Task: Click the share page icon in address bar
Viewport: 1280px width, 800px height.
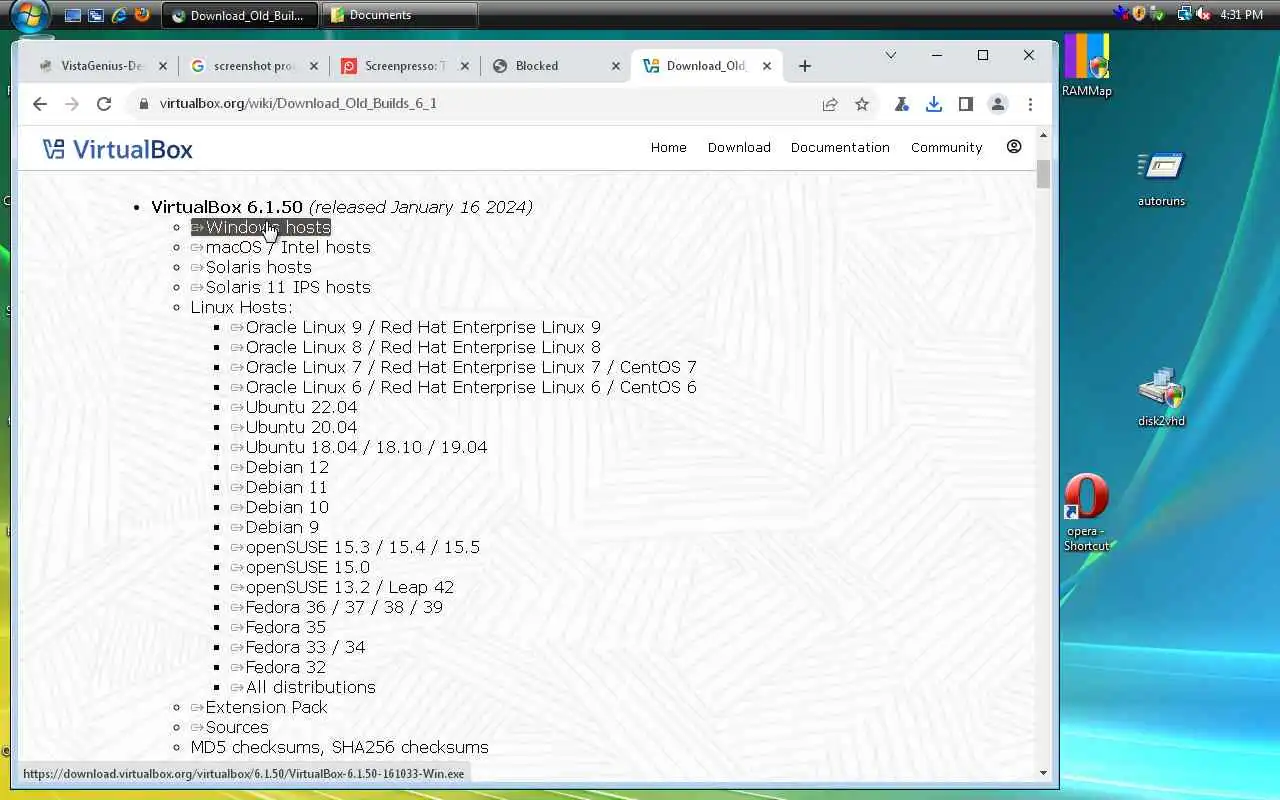Action: 830,104
